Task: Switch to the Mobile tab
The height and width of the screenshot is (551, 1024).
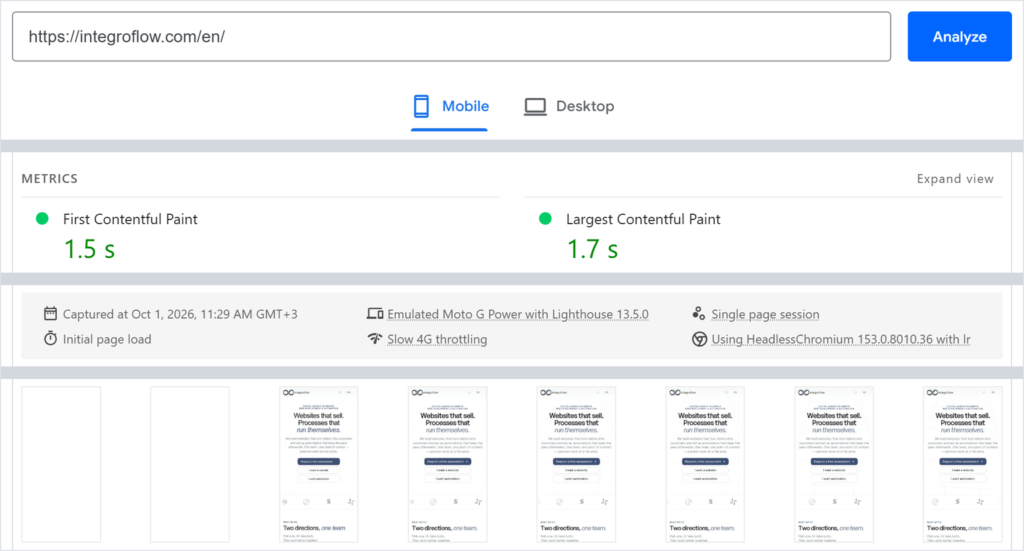Action: click(x=450, y=106)
